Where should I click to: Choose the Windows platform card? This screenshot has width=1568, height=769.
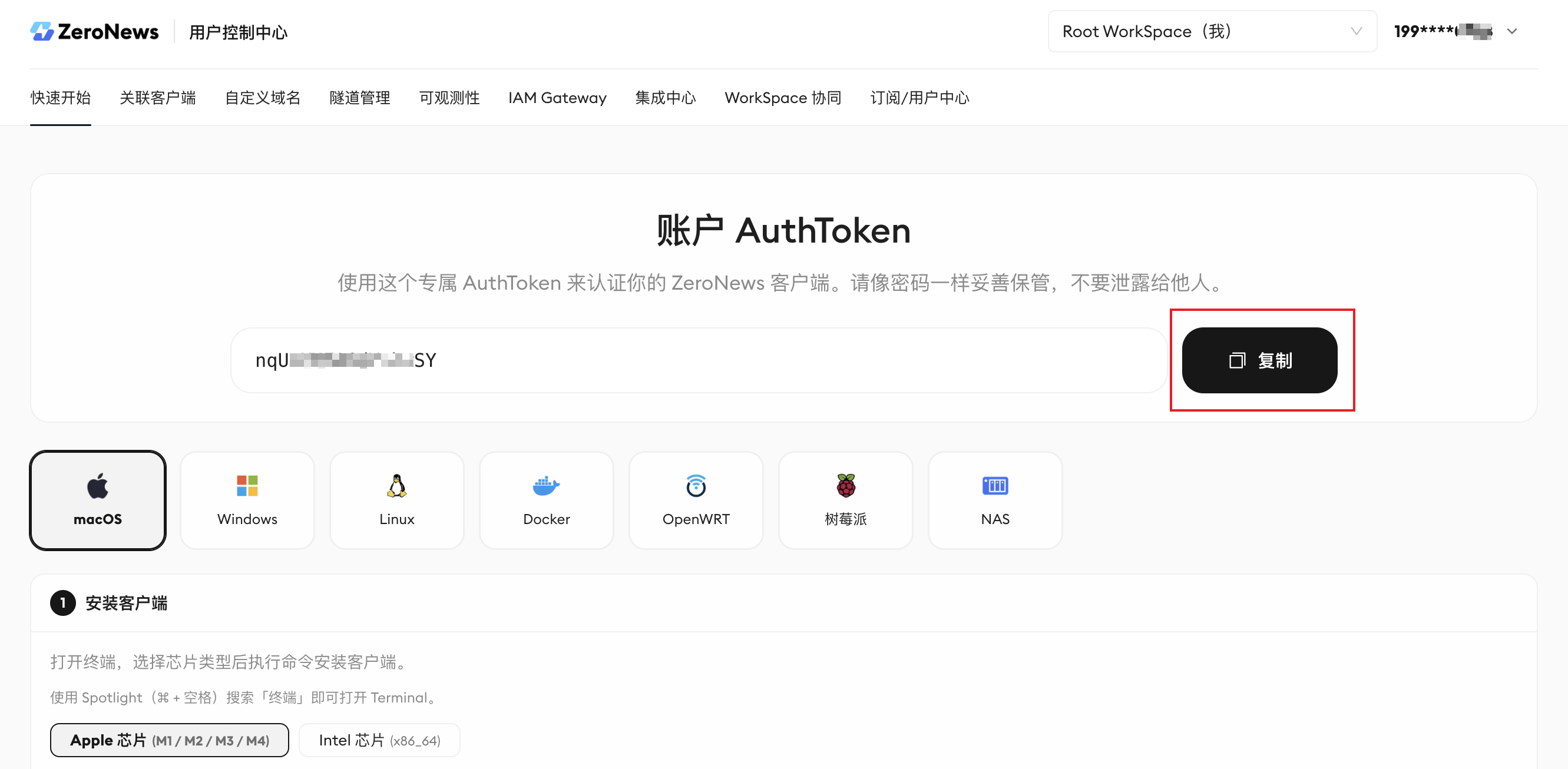[247, 500]
